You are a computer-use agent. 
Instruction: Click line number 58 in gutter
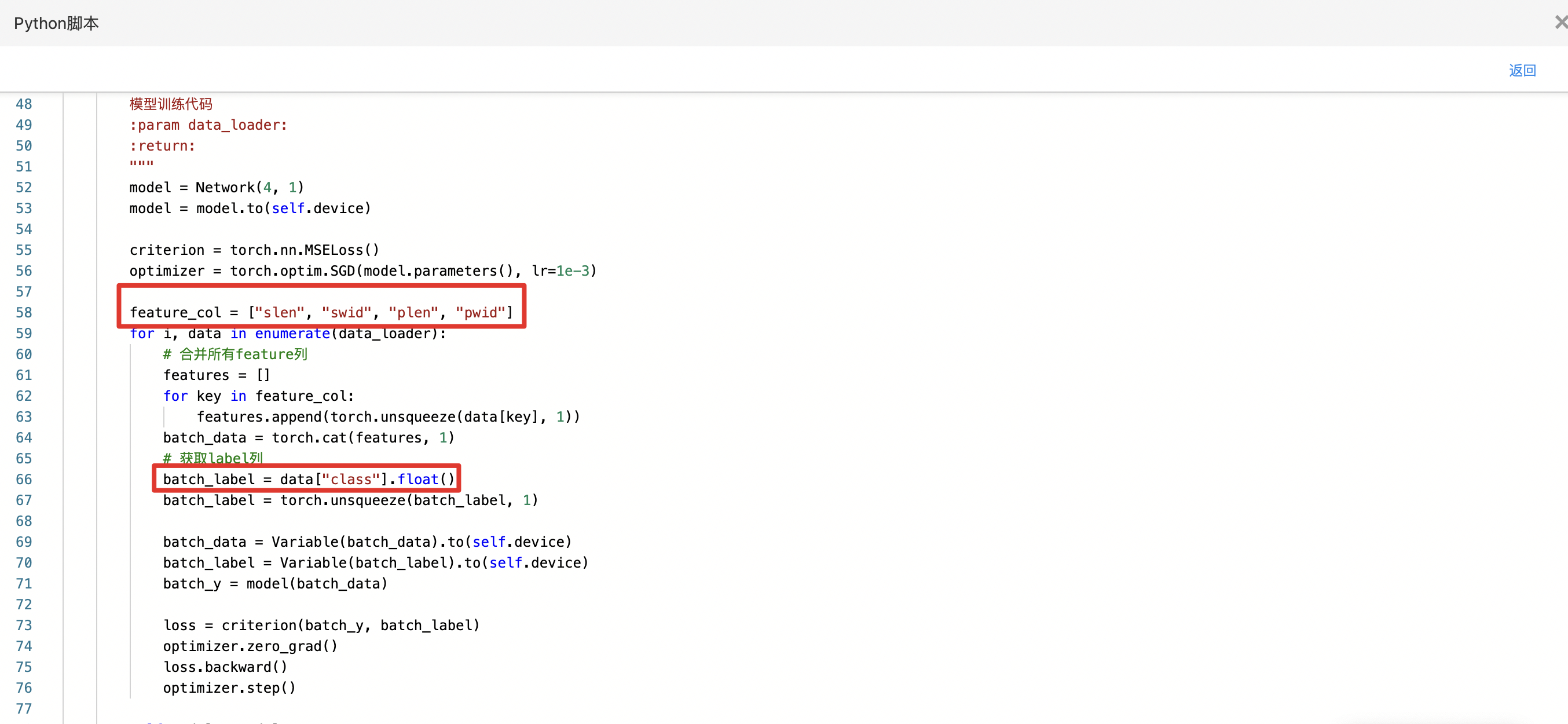click(24, 312)
